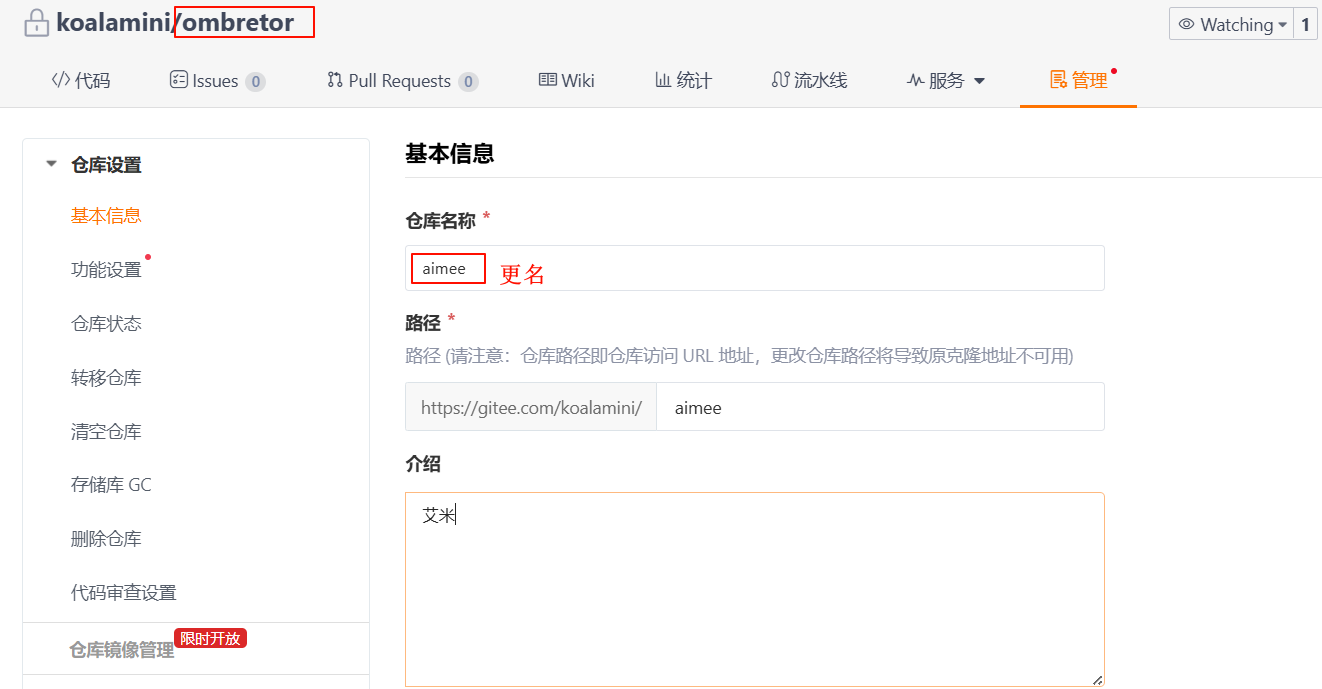Go to 转移仓库 settings
The image size is (1322, 689).
coord(106,378)
